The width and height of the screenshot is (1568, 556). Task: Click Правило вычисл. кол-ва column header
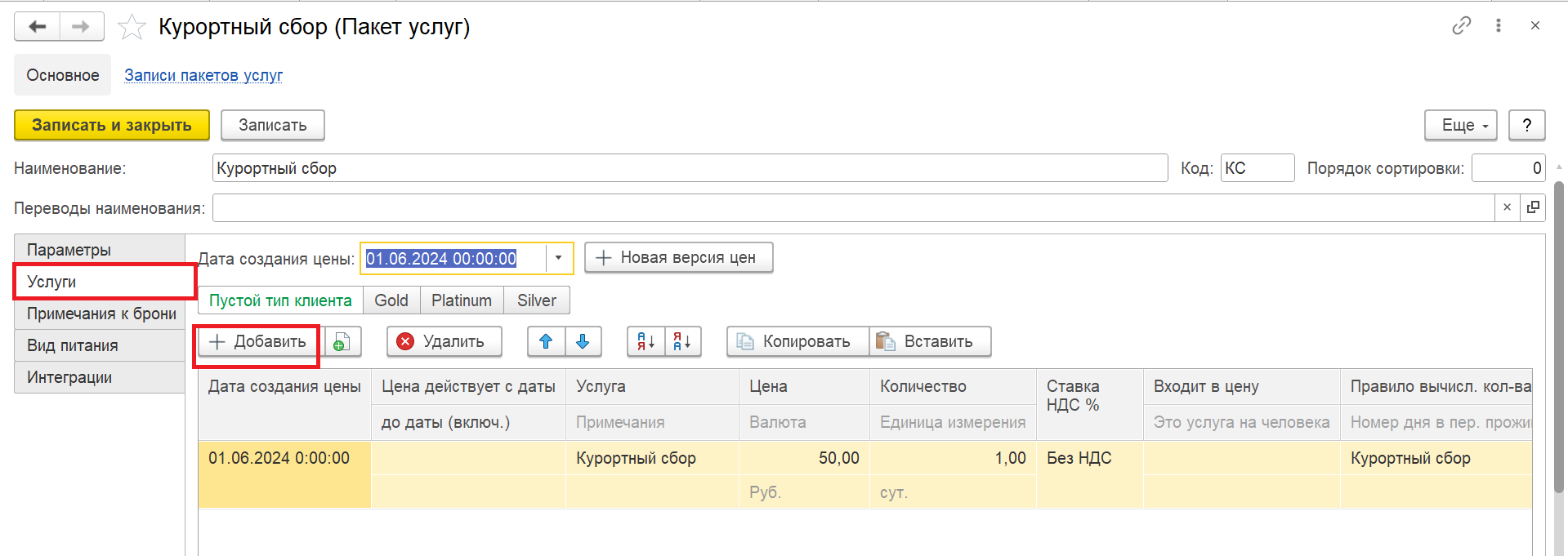coord(1436,386)
